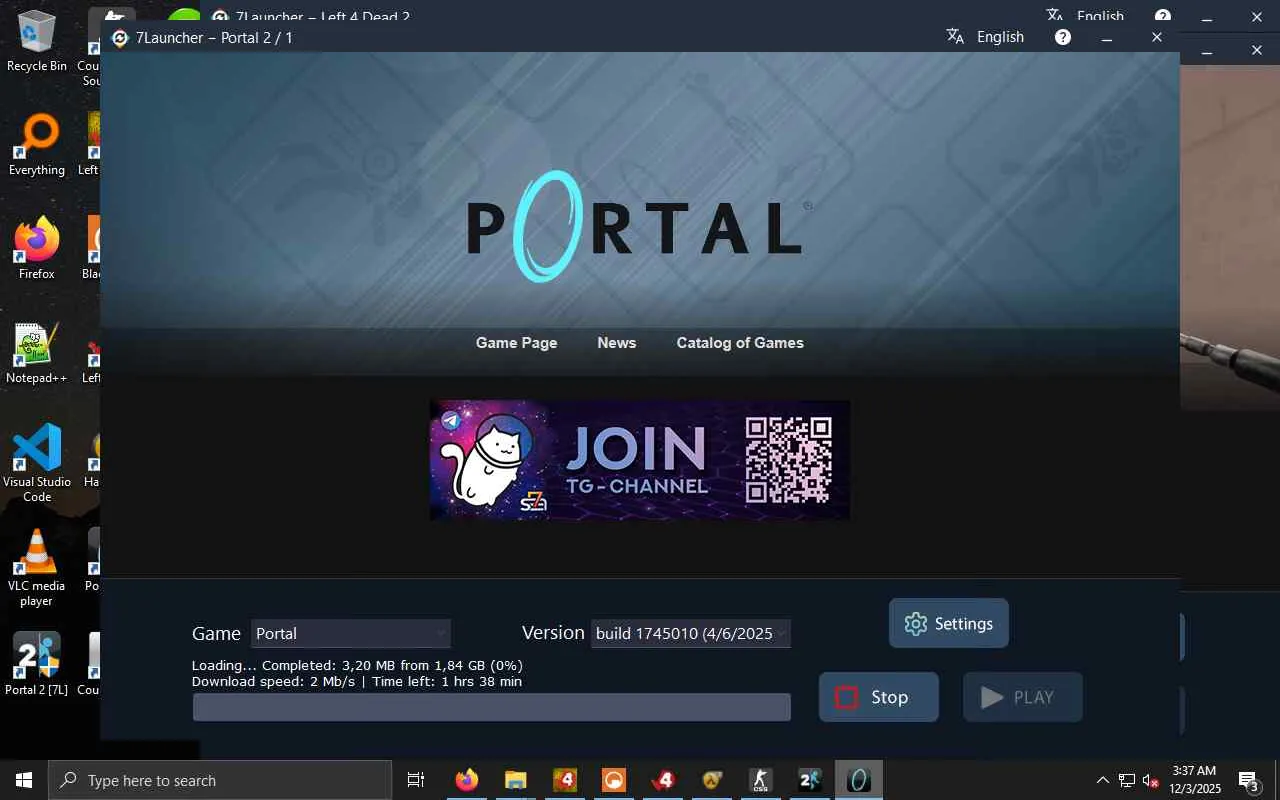
Task: Open the Firefox desktop shortcut
Action: (x=37, y=250)
